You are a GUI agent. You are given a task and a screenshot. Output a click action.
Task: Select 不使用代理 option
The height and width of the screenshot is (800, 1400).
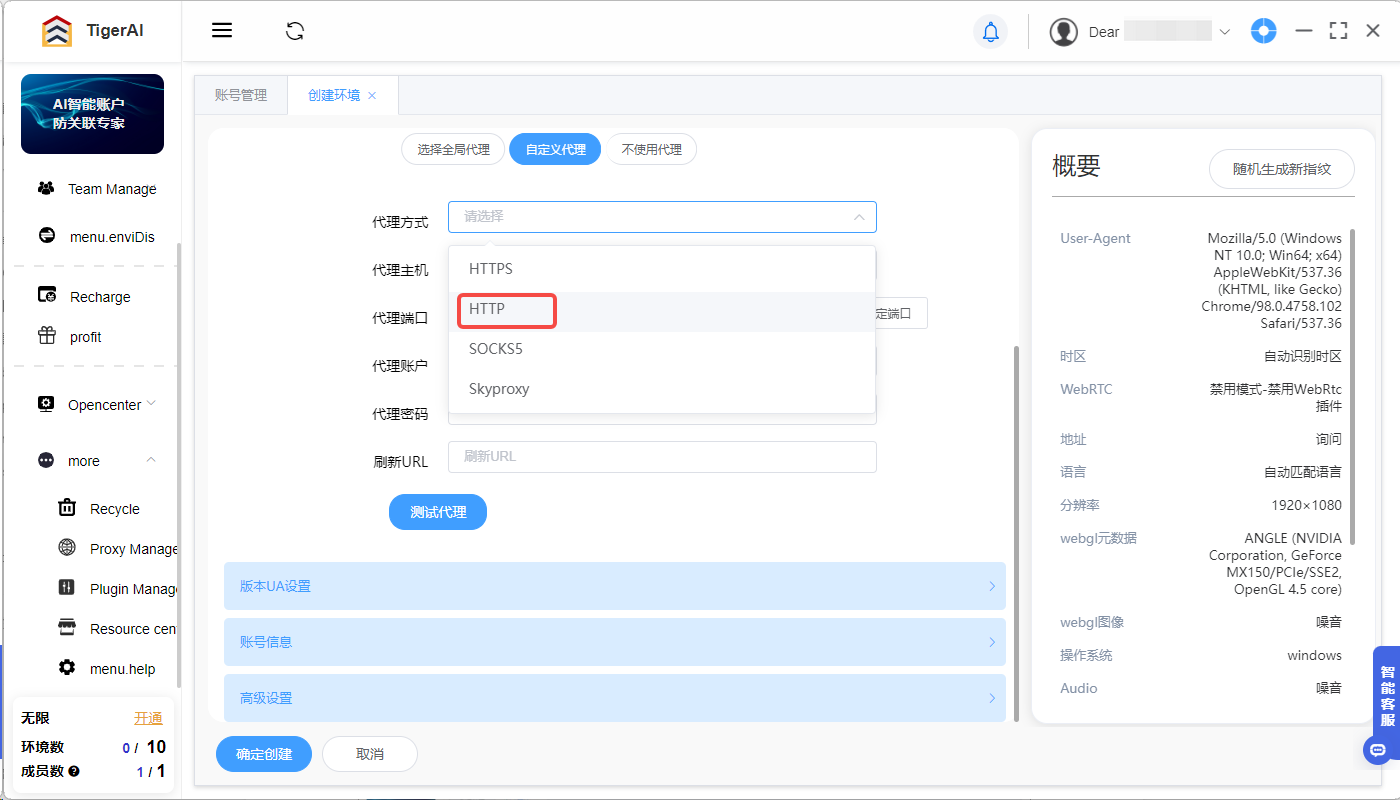point(652,149)
